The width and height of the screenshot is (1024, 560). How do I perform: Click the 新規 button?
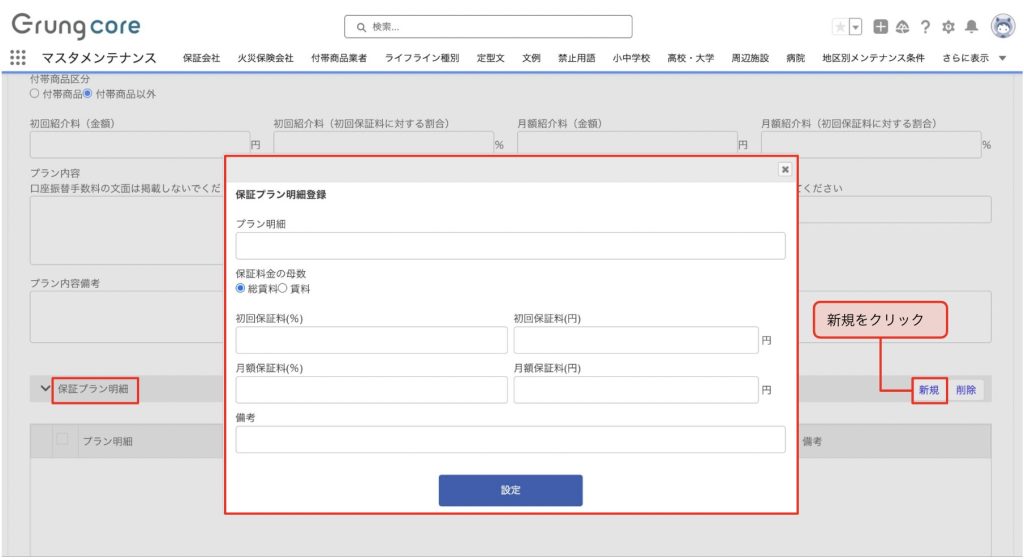[929, 390]
